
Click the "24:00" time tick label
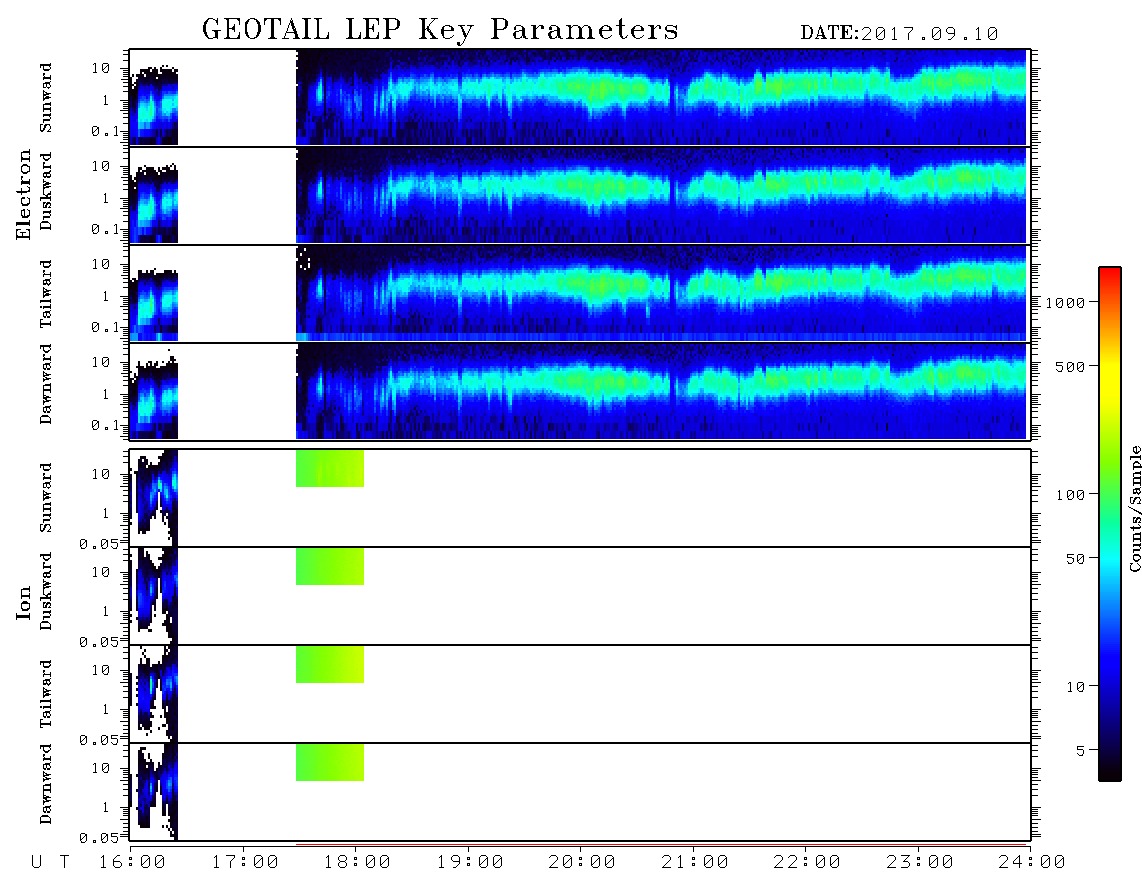[x=1032, y=863]
